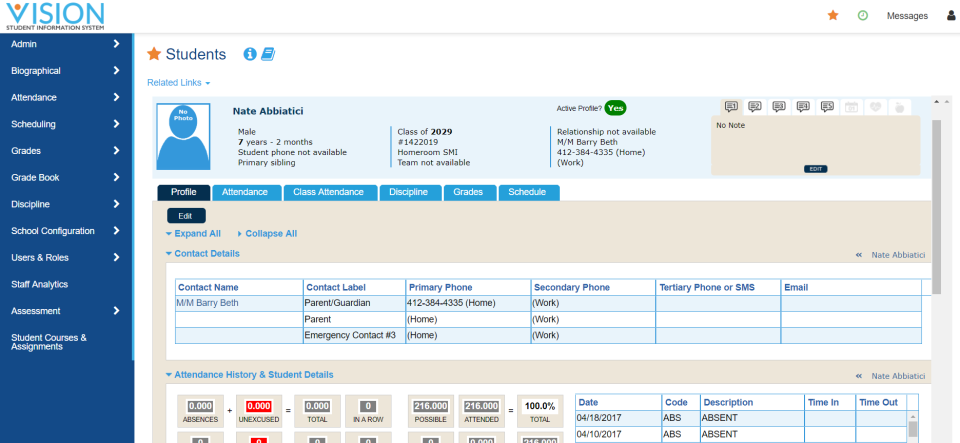Switch to the Discipline tab
The width and height of the screenshot is (960, 443).
[x=408, y=192]
